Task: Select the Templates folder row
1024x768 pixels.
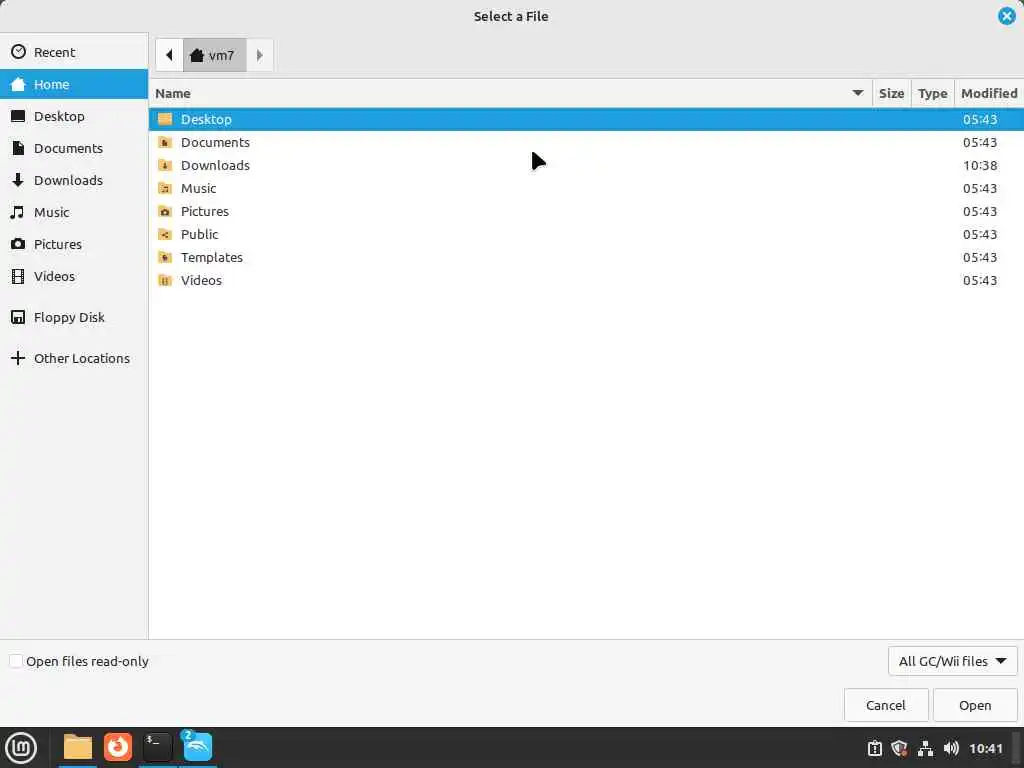Action: (586, 257)
